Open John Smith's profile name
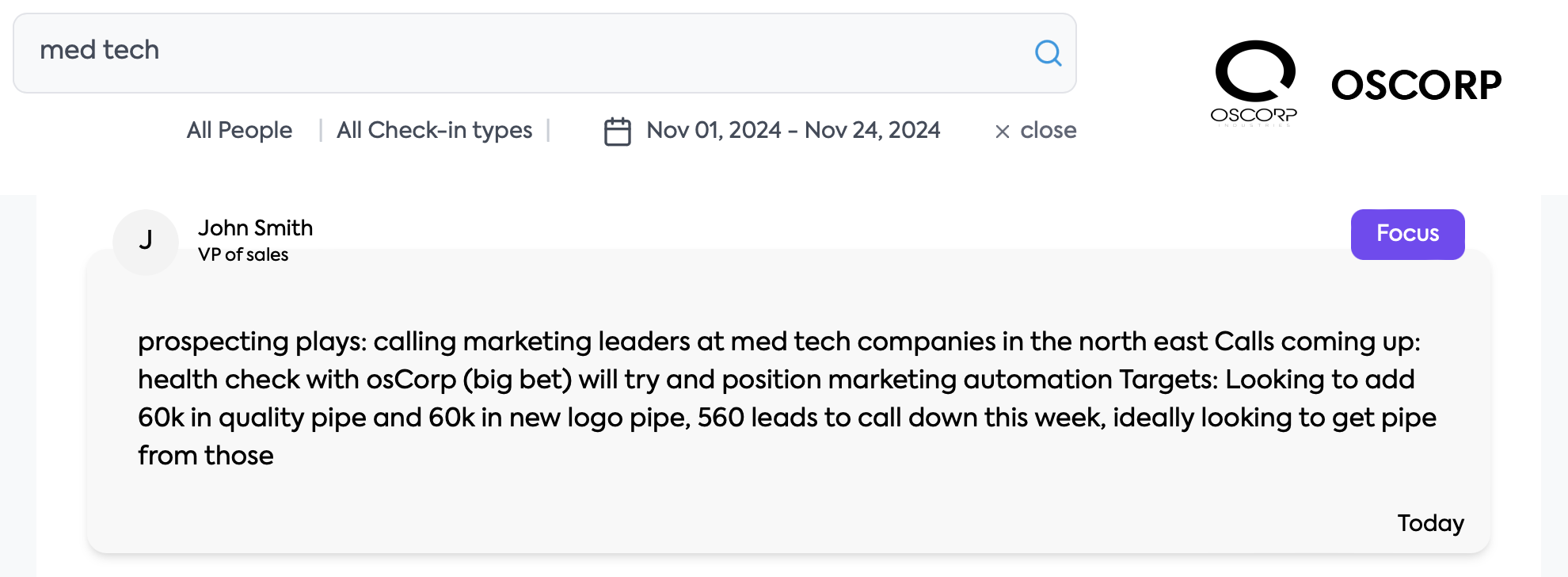Image resolution: width=1568 pixels, height=577 pixels. (x=255, y=228)
